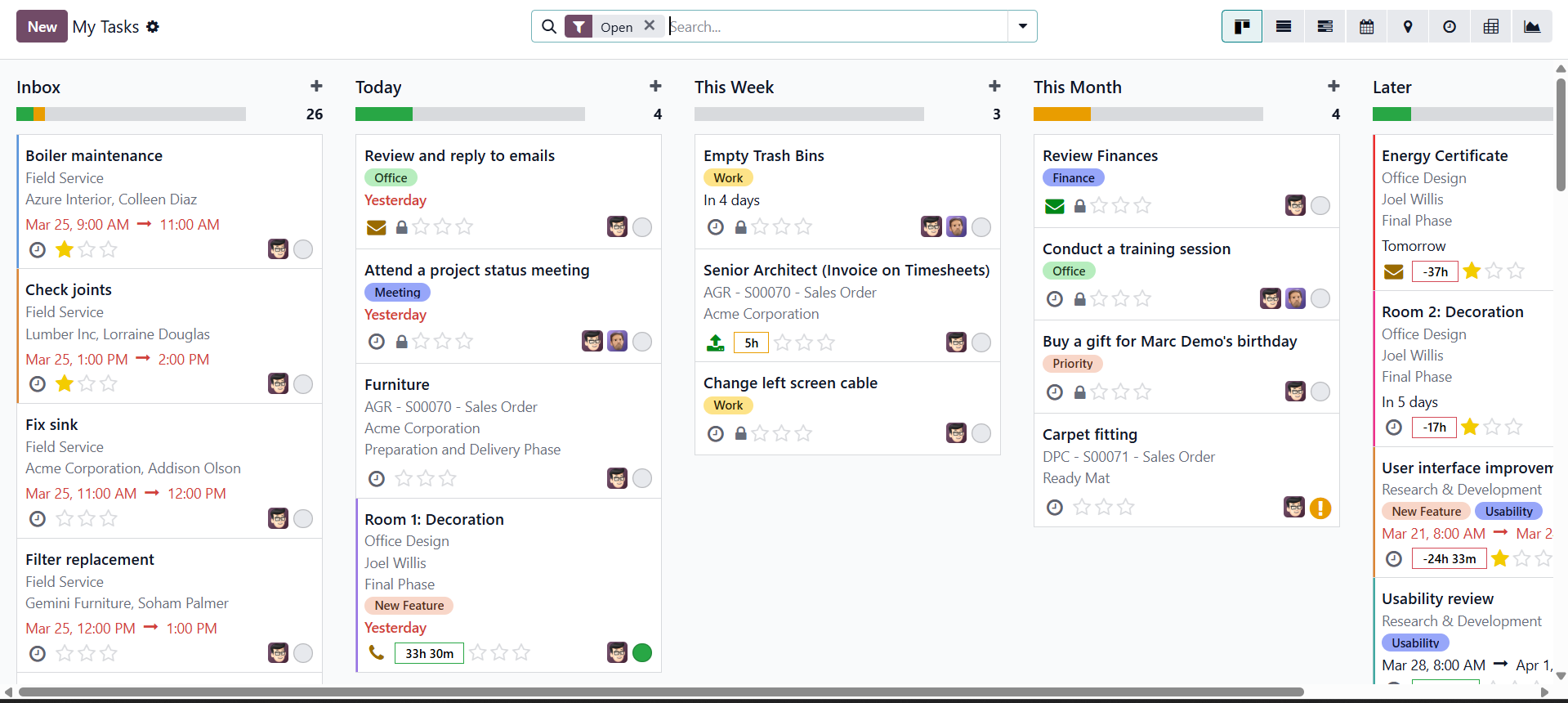Click the search magnifier icon
1568x703 pixels.
pyautogui.click(x=549, y=27)
